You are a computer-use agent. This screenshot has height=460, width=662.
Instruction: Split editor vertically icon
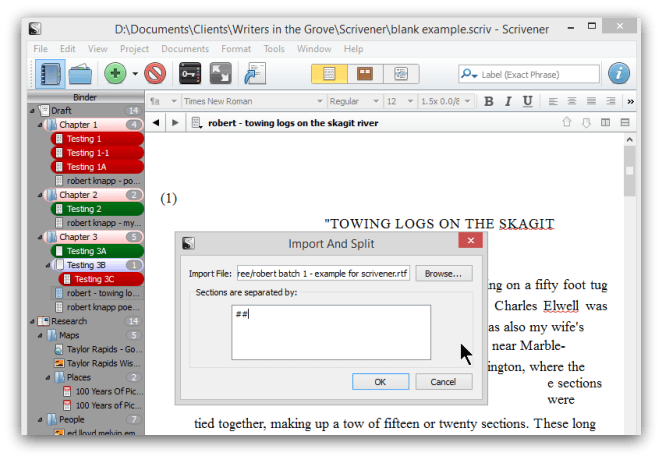pyautogui.click(x=605, y=122)
